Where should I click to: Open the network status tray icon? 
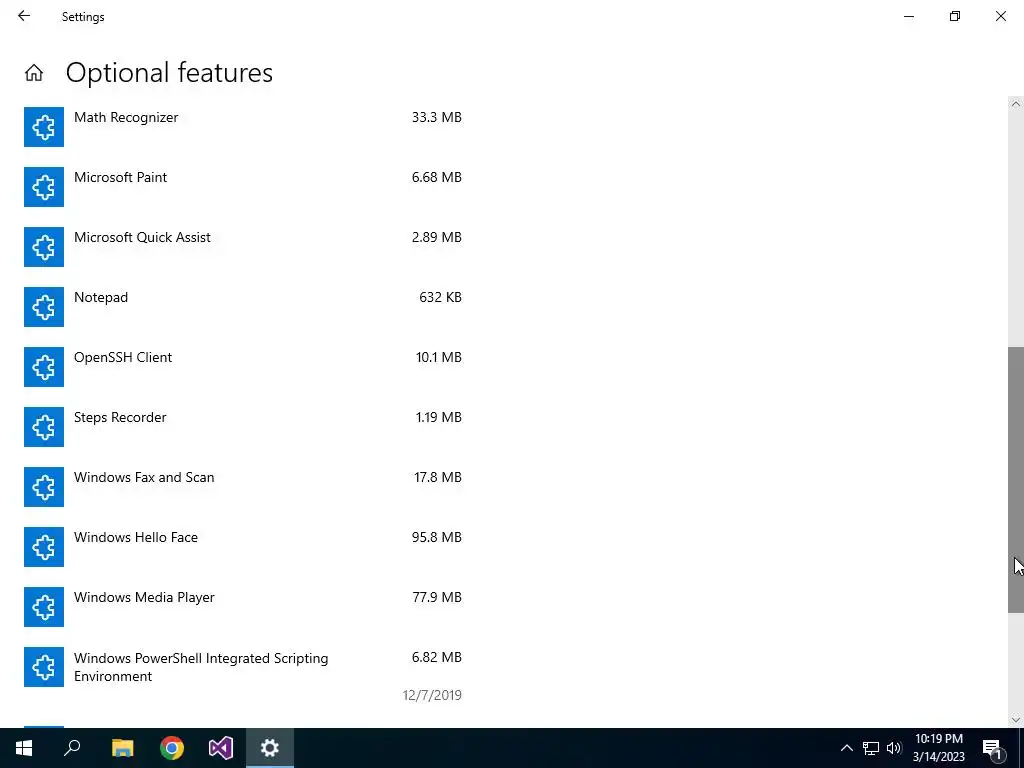[871, 748]
